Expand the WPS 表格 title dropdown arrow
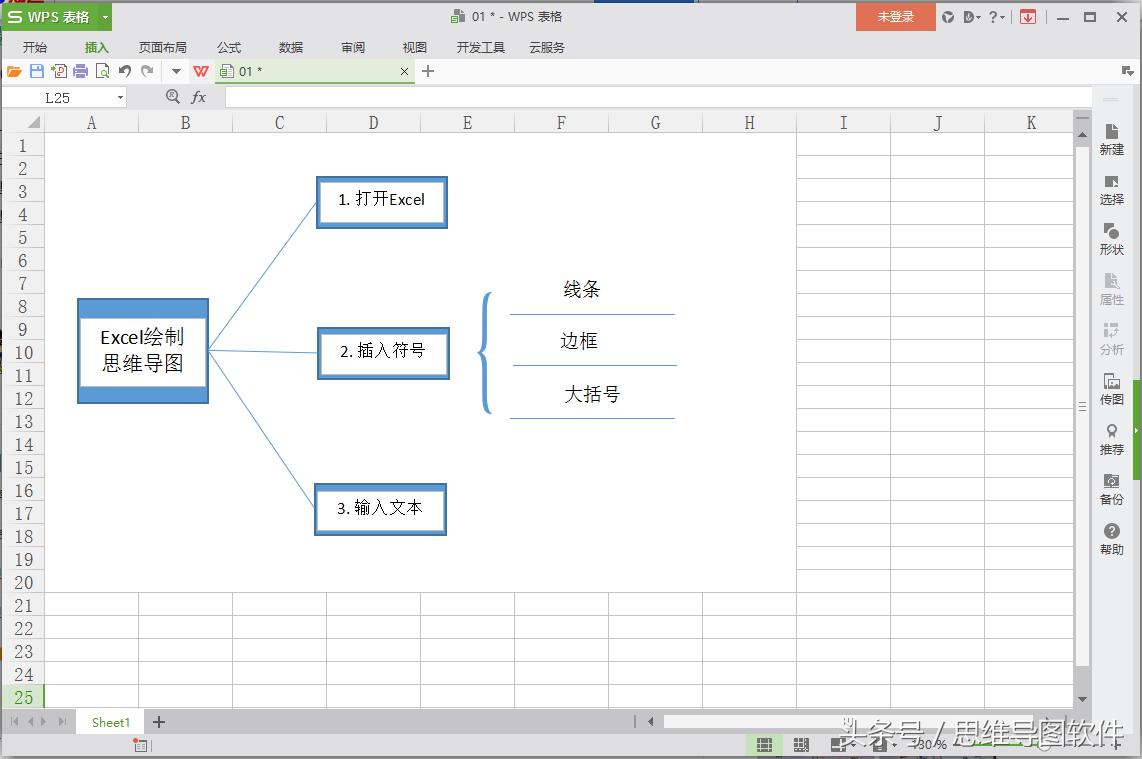Viewport: 1142px width, 759px height. [x=104, y=17]
